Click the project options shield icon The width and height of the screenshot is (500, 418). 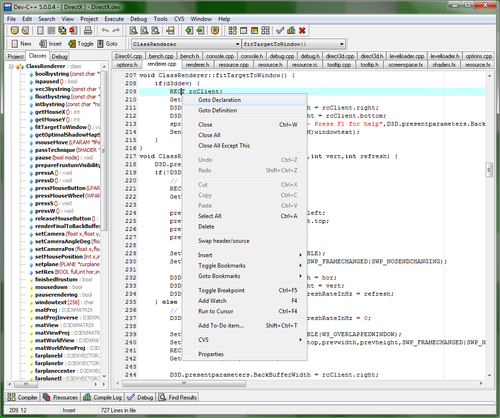(215, 31)
